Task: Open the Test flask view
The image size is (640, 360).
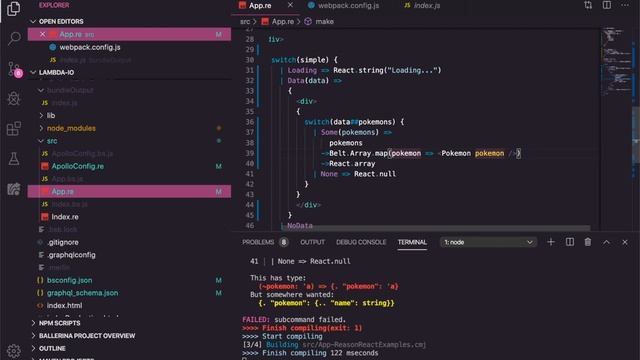Action: [x=14, y=159]
